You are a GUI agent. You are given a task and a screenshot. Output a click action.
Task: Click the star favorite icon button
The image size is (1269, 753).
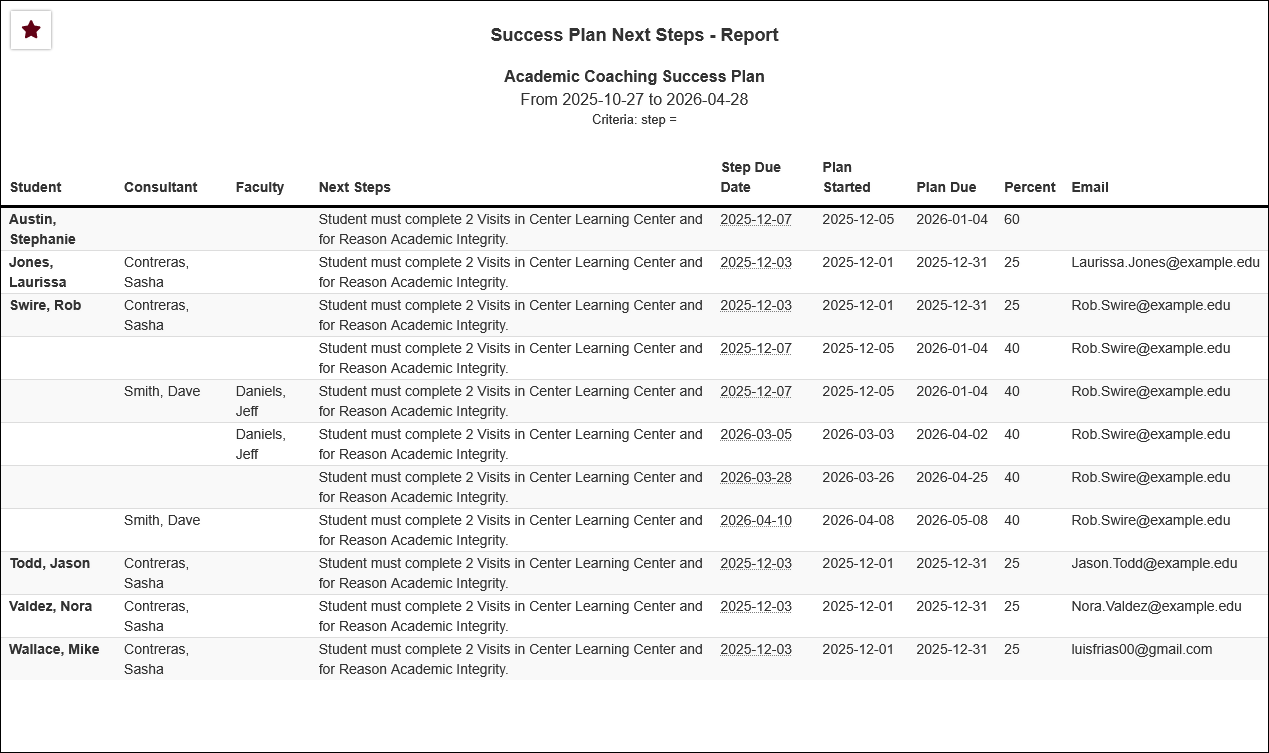[31, 30]
